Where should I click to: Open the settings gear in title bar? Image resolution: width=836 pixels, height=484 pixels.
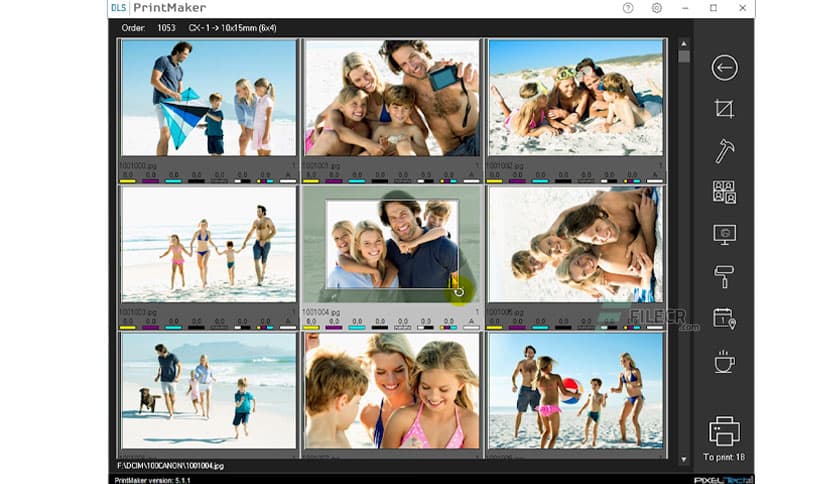657,8
